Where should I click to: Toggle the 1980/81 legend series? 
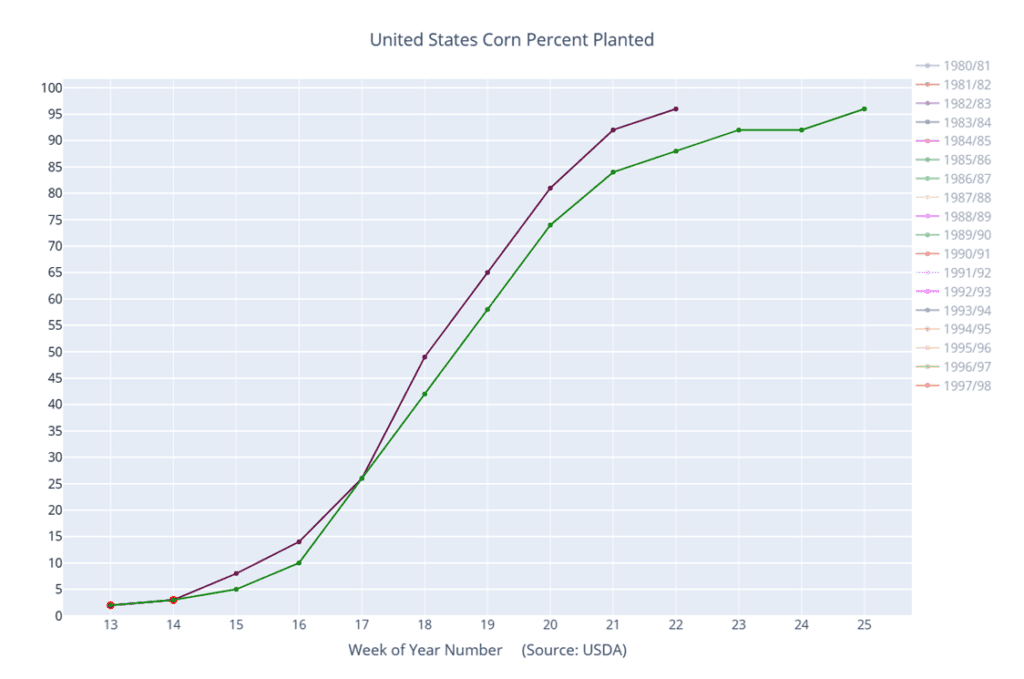point(953,66)
